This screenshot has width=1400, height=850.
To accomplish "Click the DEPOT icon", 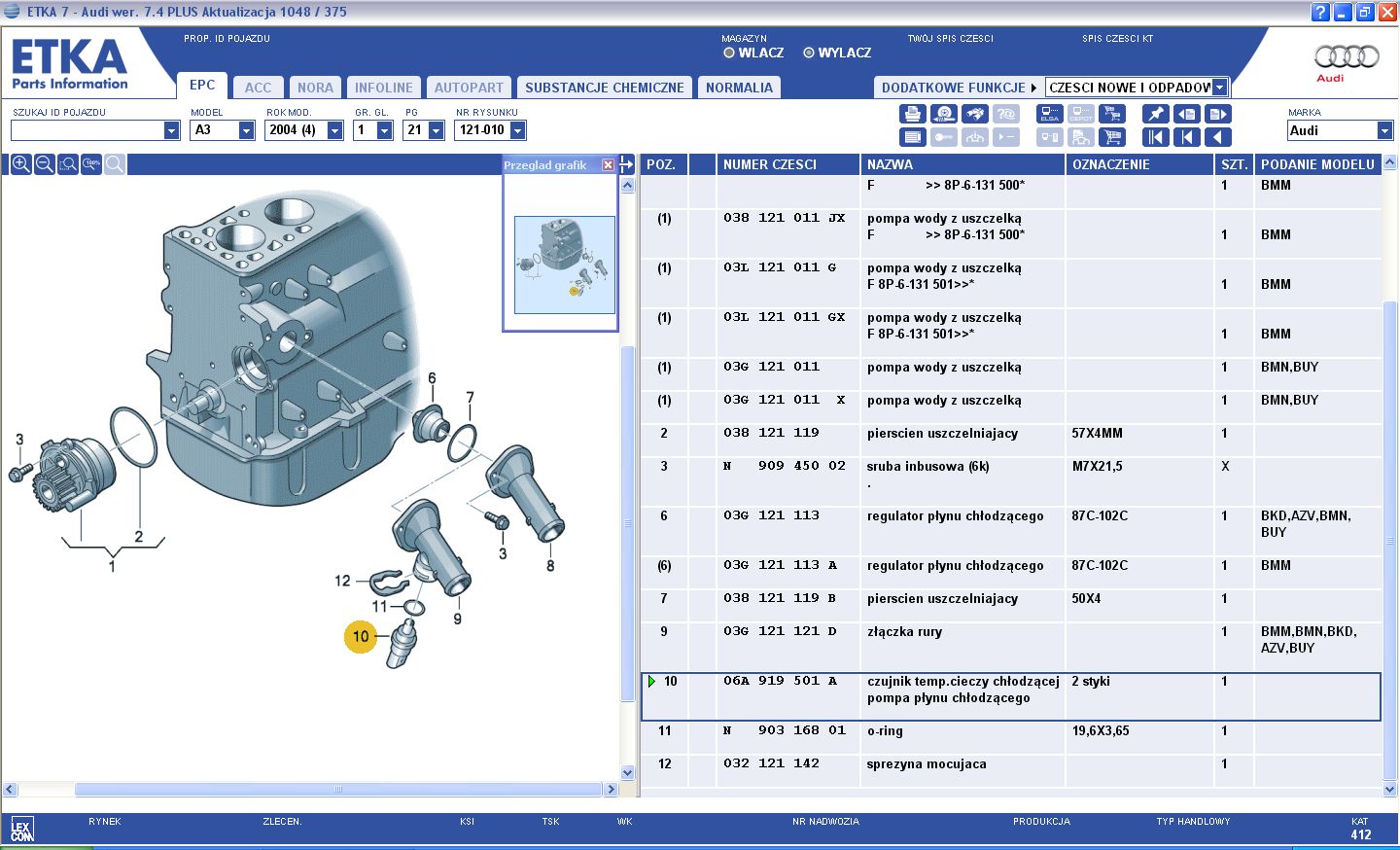I will pyautogui.click(x=1081, y=114).
